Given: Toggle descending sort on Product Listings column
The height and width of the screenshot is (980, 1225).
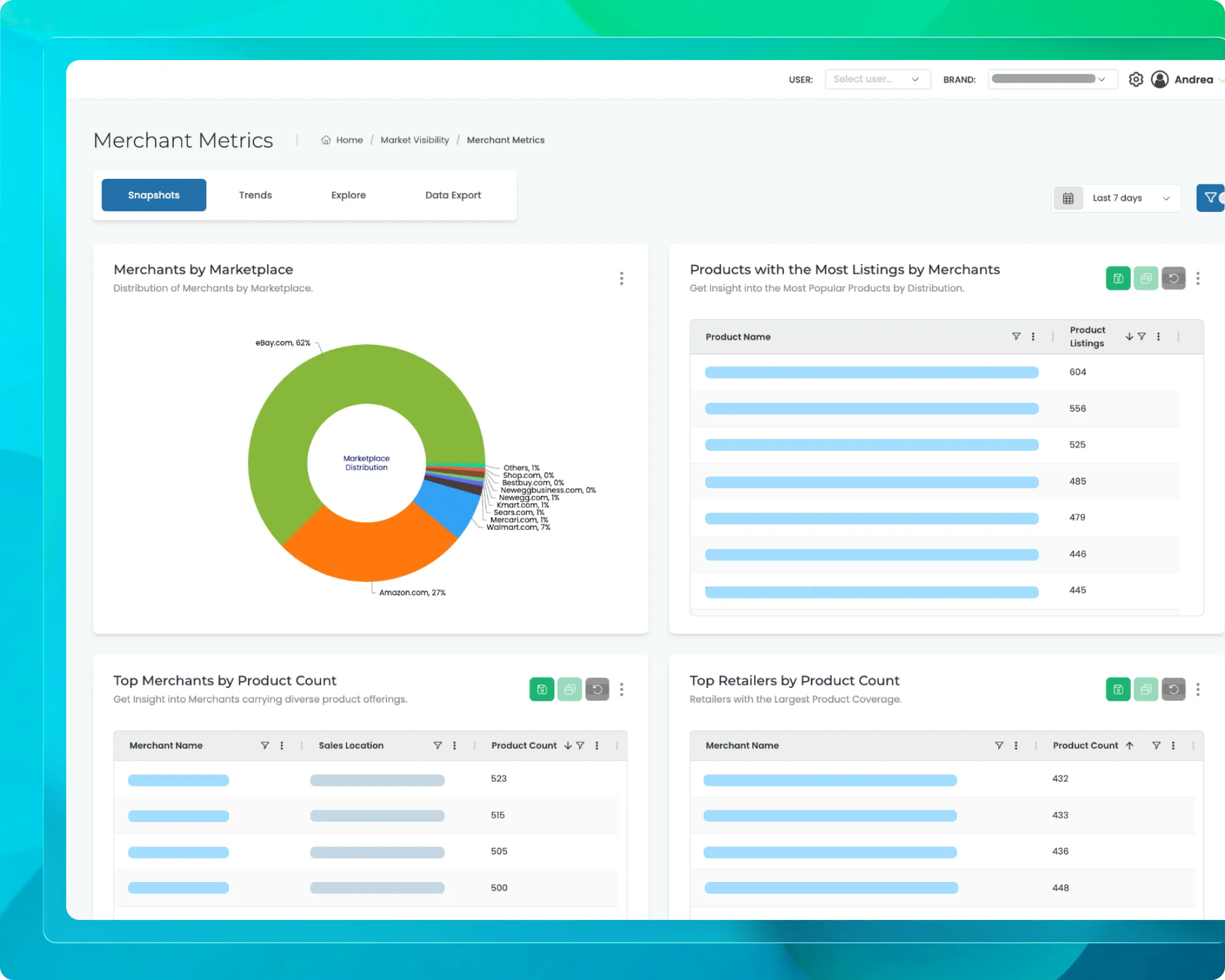Looking at the screenshot, I should pyautogui.click(x=1129, y=336).
